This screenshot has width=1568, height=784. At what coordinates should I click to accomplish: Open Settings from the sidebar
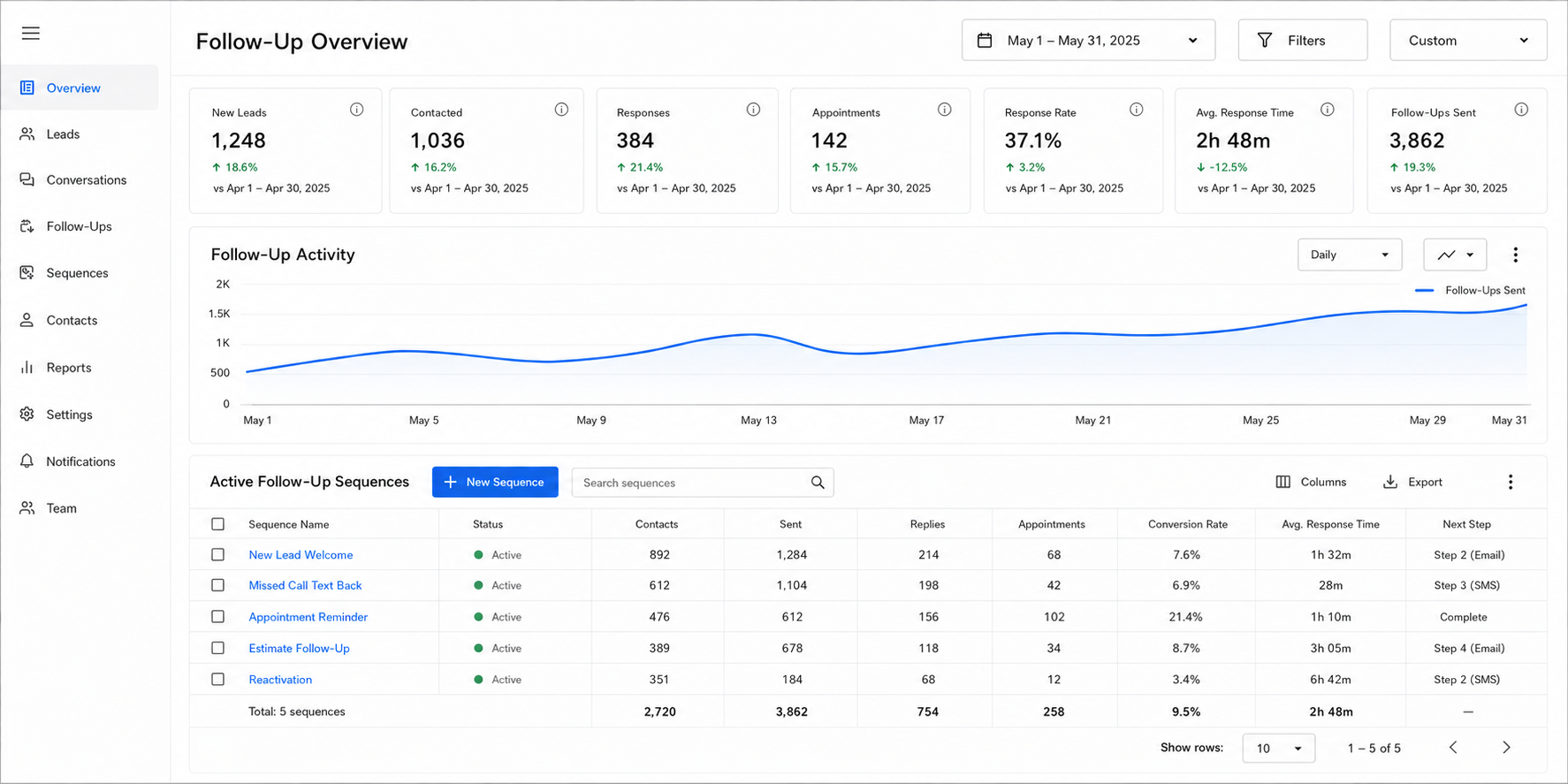[x=80, y=415]
